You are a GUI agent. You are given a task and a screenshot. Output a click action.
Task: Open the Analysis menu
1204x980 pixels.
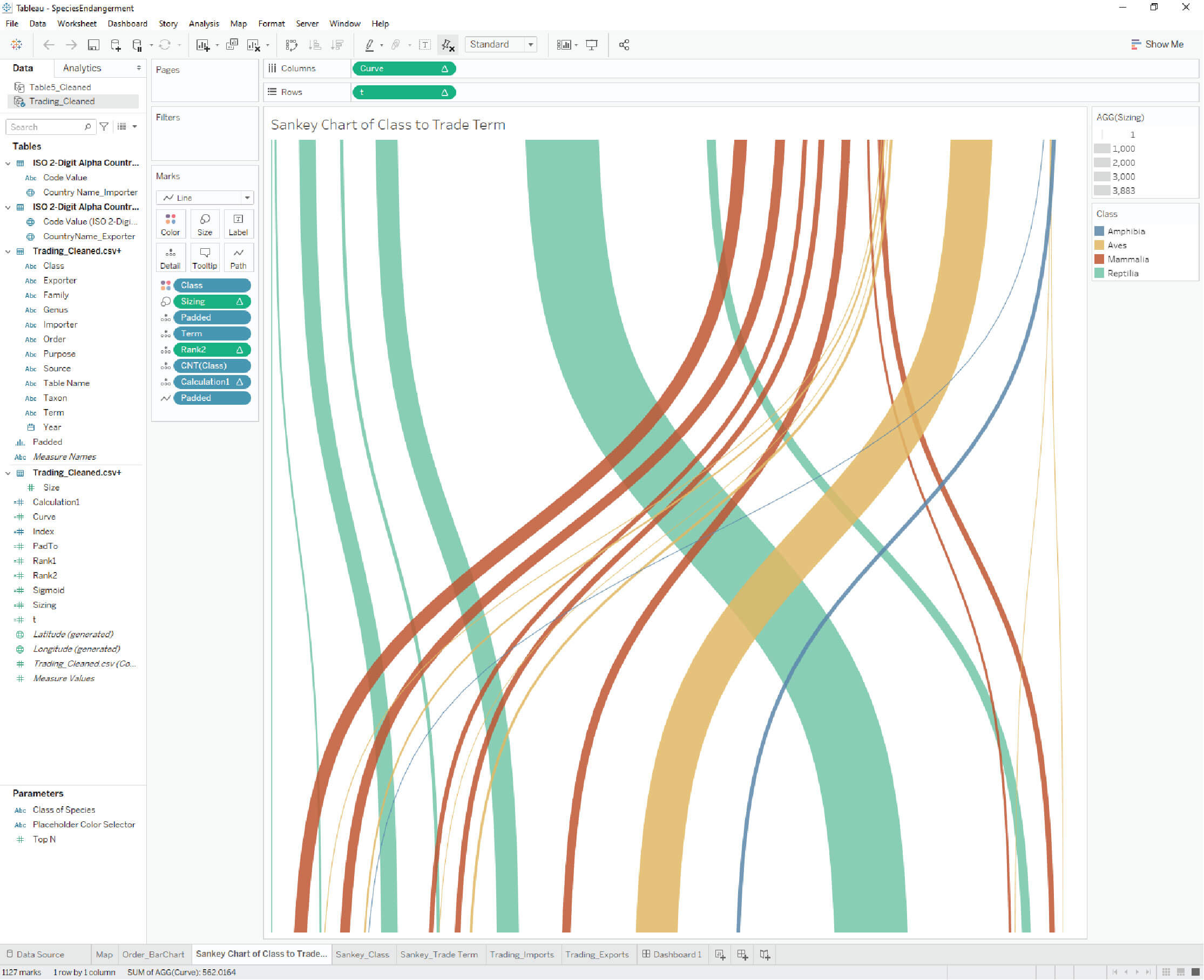[x=204, y=24]
